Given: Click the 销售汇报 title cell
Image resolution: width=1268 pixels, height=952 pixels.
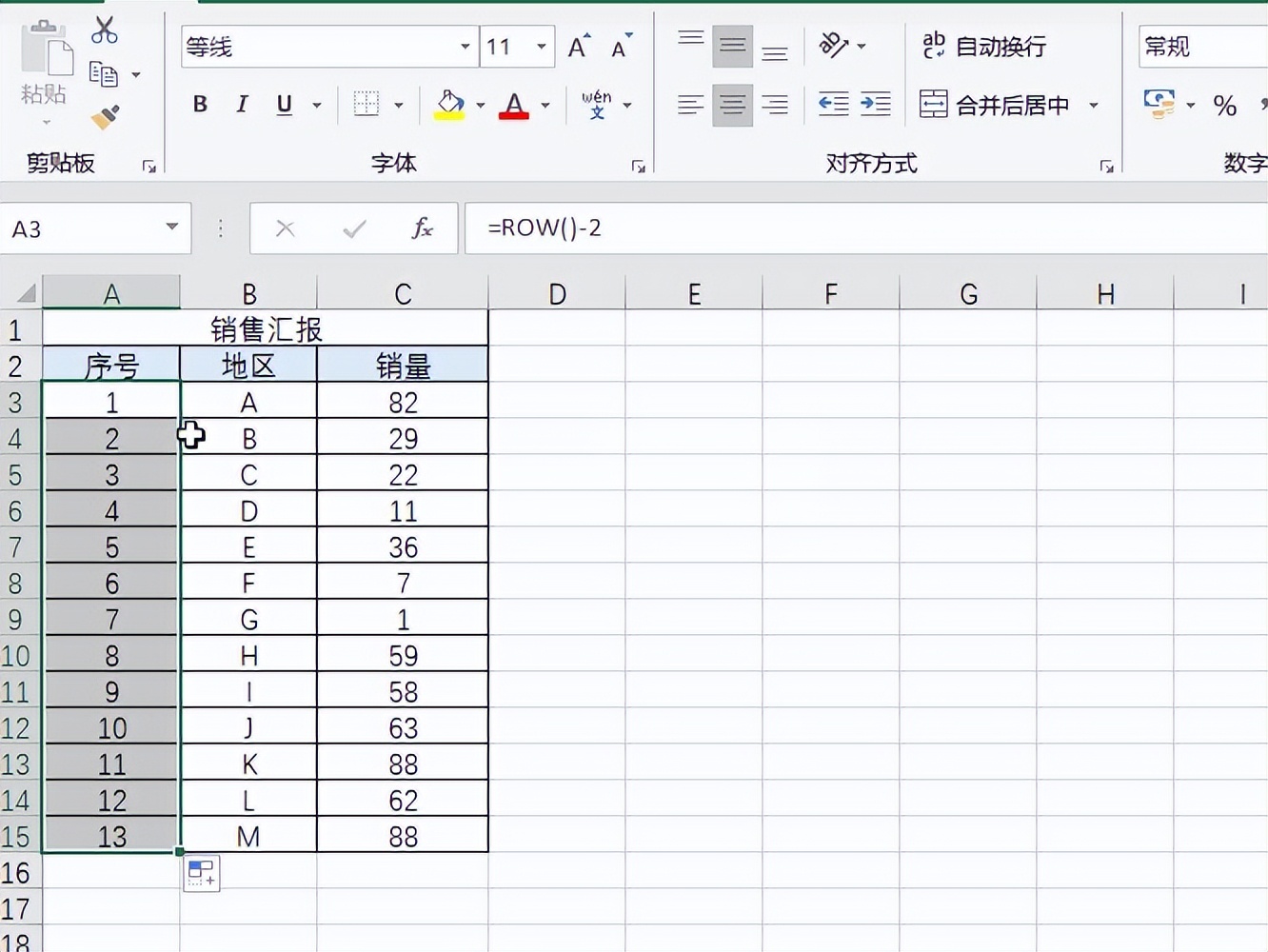Looking at the screenshot, I should pos(266,329).
